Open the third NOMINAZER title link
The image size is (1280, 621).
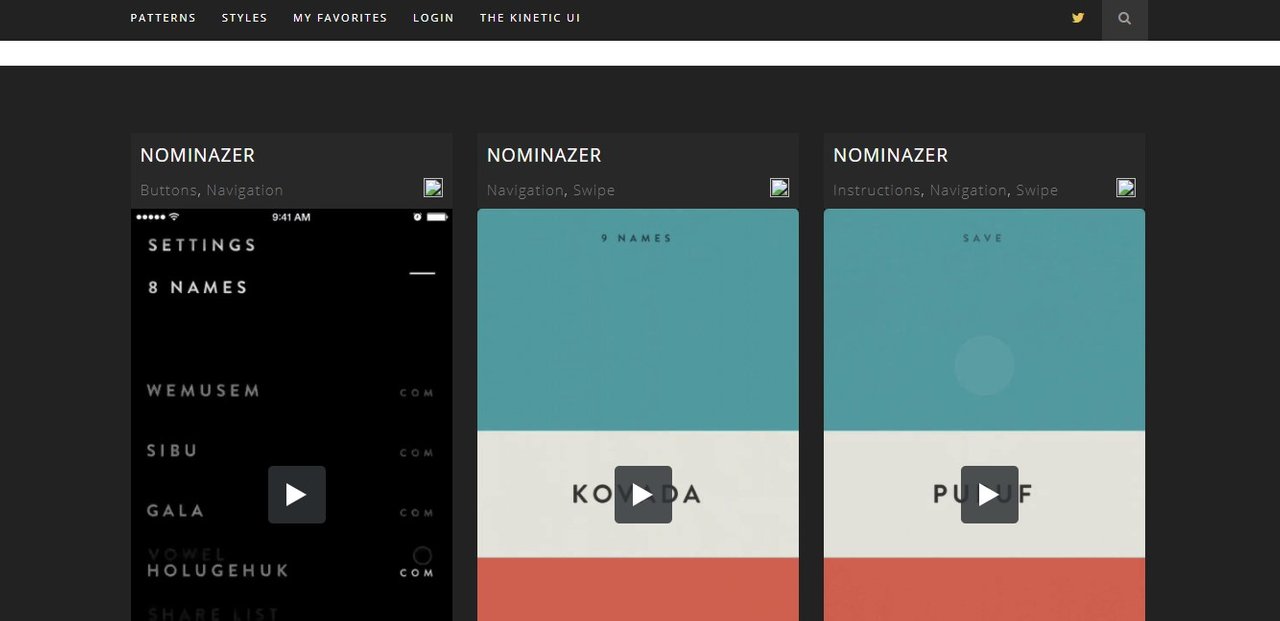[890, 155]
